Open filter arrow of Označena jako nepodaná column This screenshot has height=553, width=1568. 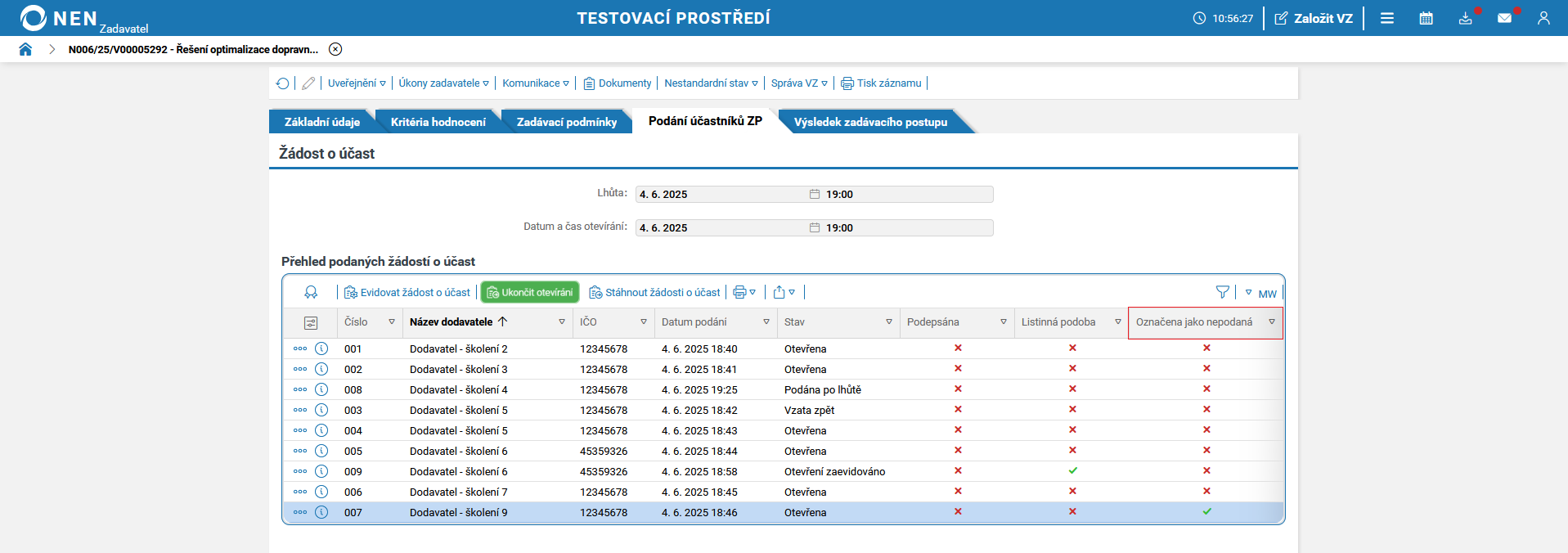[x=1272, y=322]
